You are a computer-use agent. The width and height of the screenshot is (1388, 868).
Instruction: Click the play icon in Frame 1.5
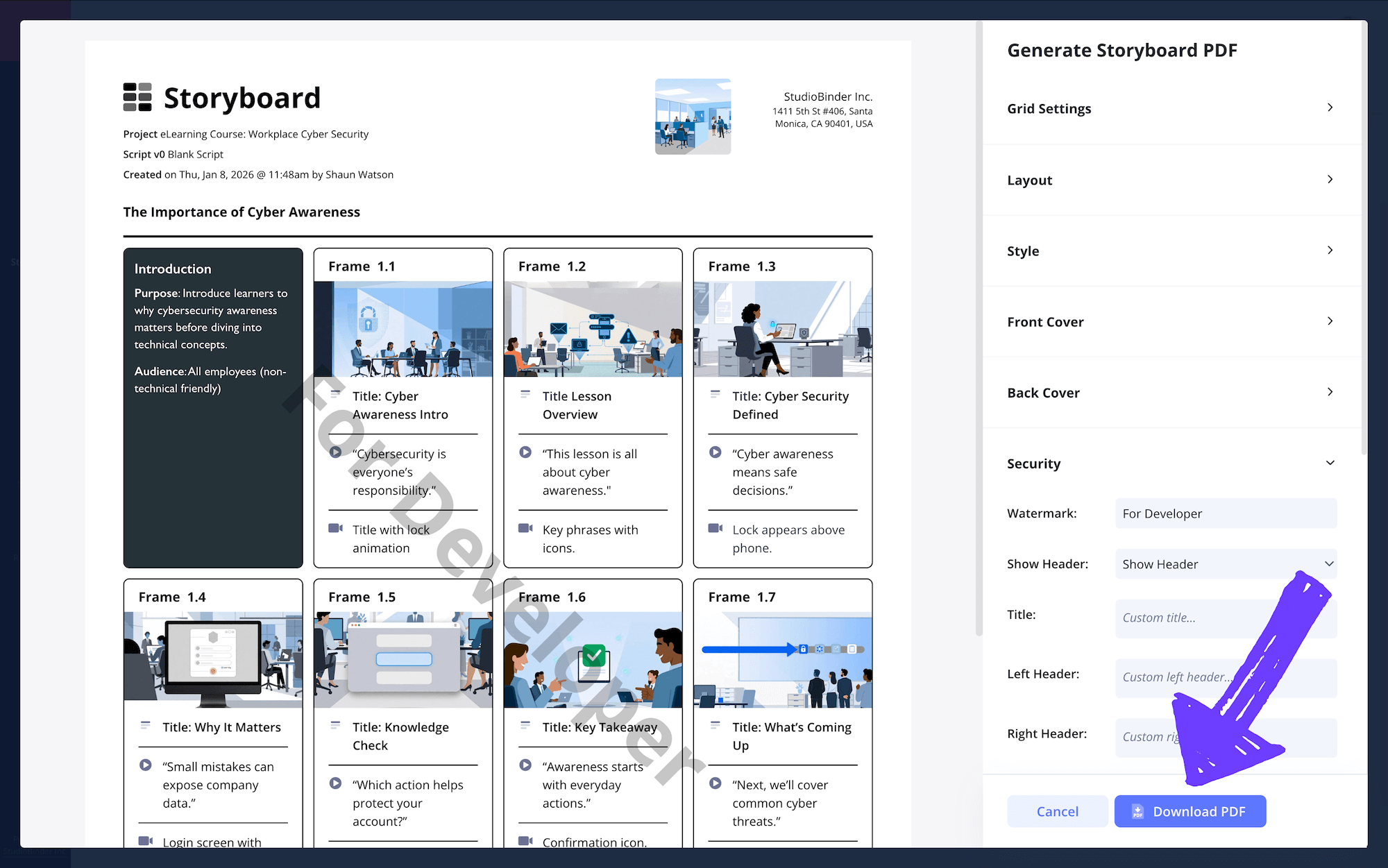[x=336, y=783]
